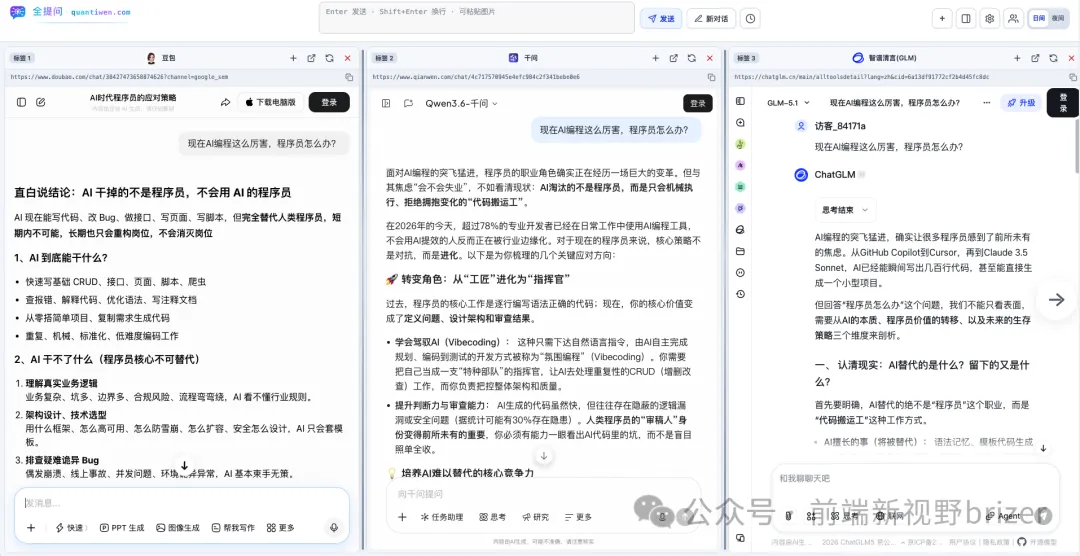The image size is (1080, 556).
Task: Click 登录 in the 豆包 pane
Action: pyautogui.click(x=329, y=102)
